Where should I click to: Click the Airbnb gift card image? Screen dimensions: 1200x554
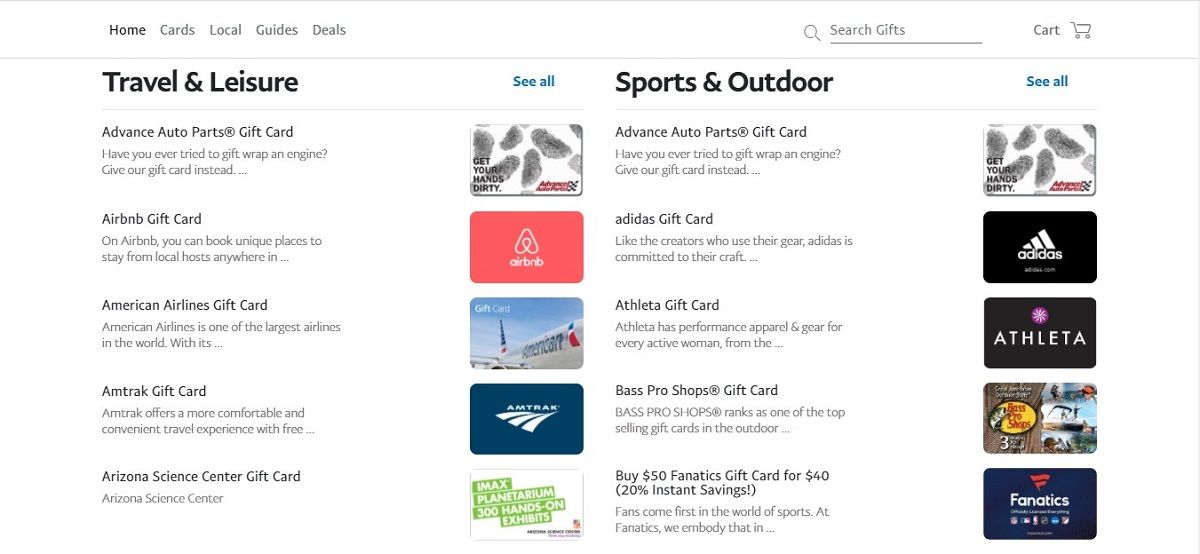[x=526, y=247]
